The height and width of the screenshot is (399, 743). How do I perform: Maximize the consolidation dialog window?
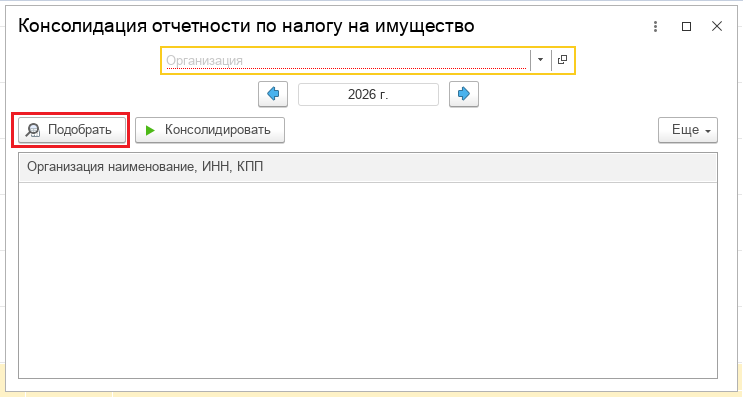pyautogui.click(x=686, y=27)
